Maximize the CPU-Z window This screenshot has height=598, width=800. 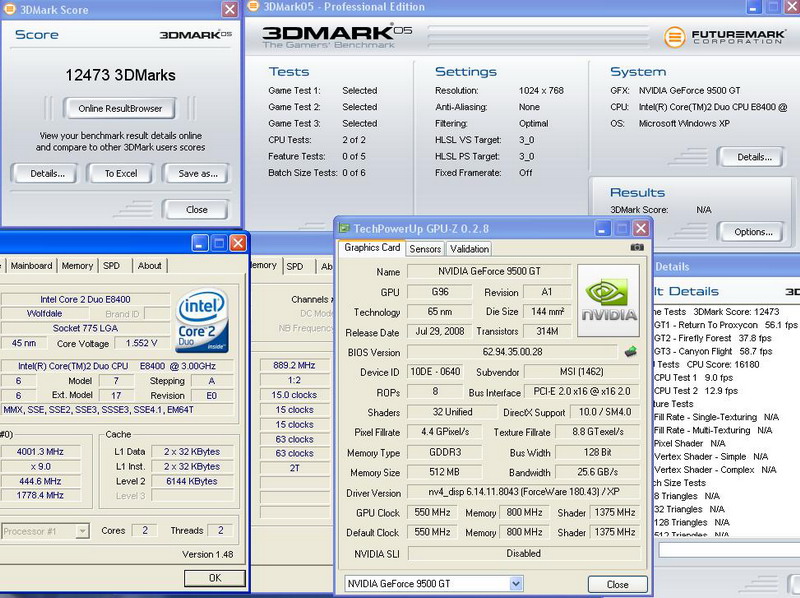click(x=219, y=243)
